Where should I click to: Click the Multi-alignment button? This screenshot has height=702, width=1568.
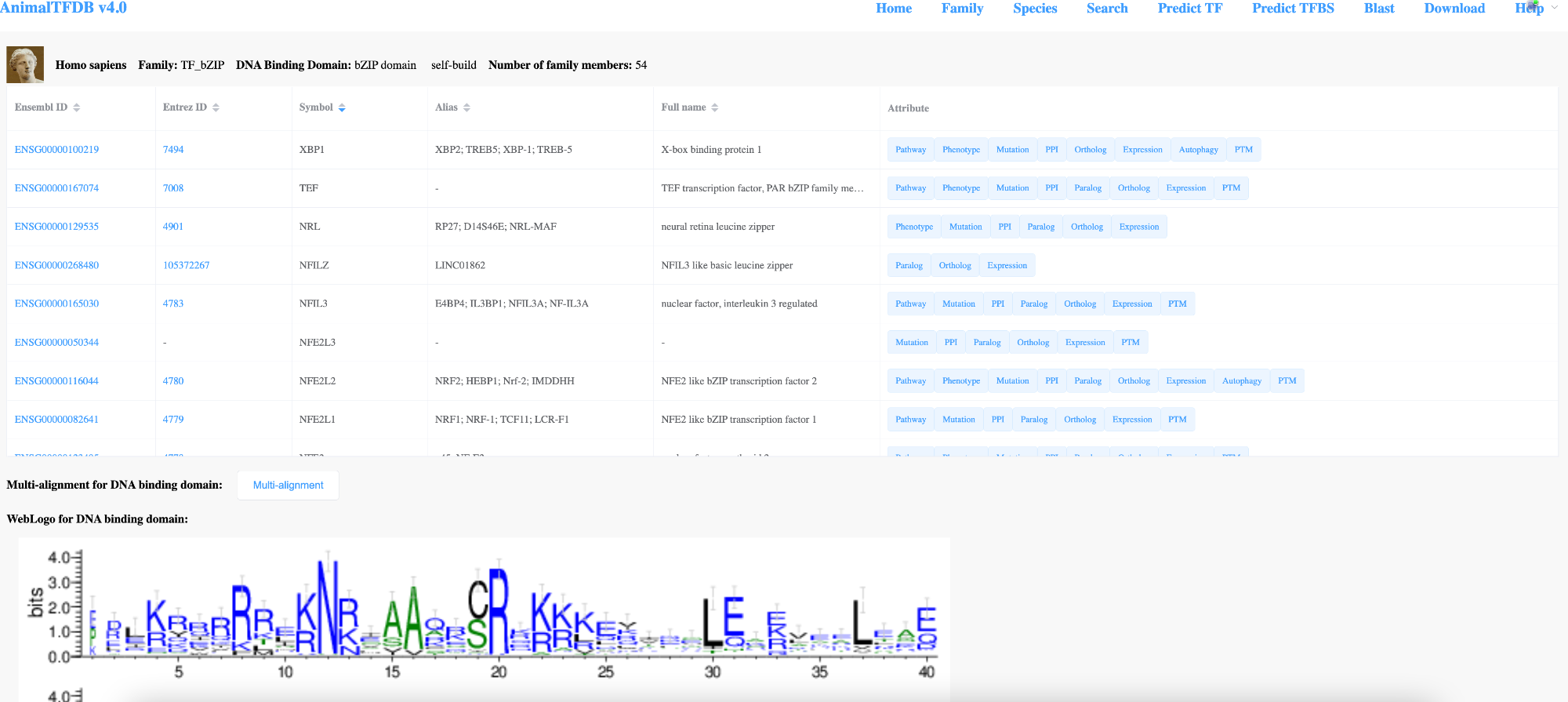tap(288, 486)
